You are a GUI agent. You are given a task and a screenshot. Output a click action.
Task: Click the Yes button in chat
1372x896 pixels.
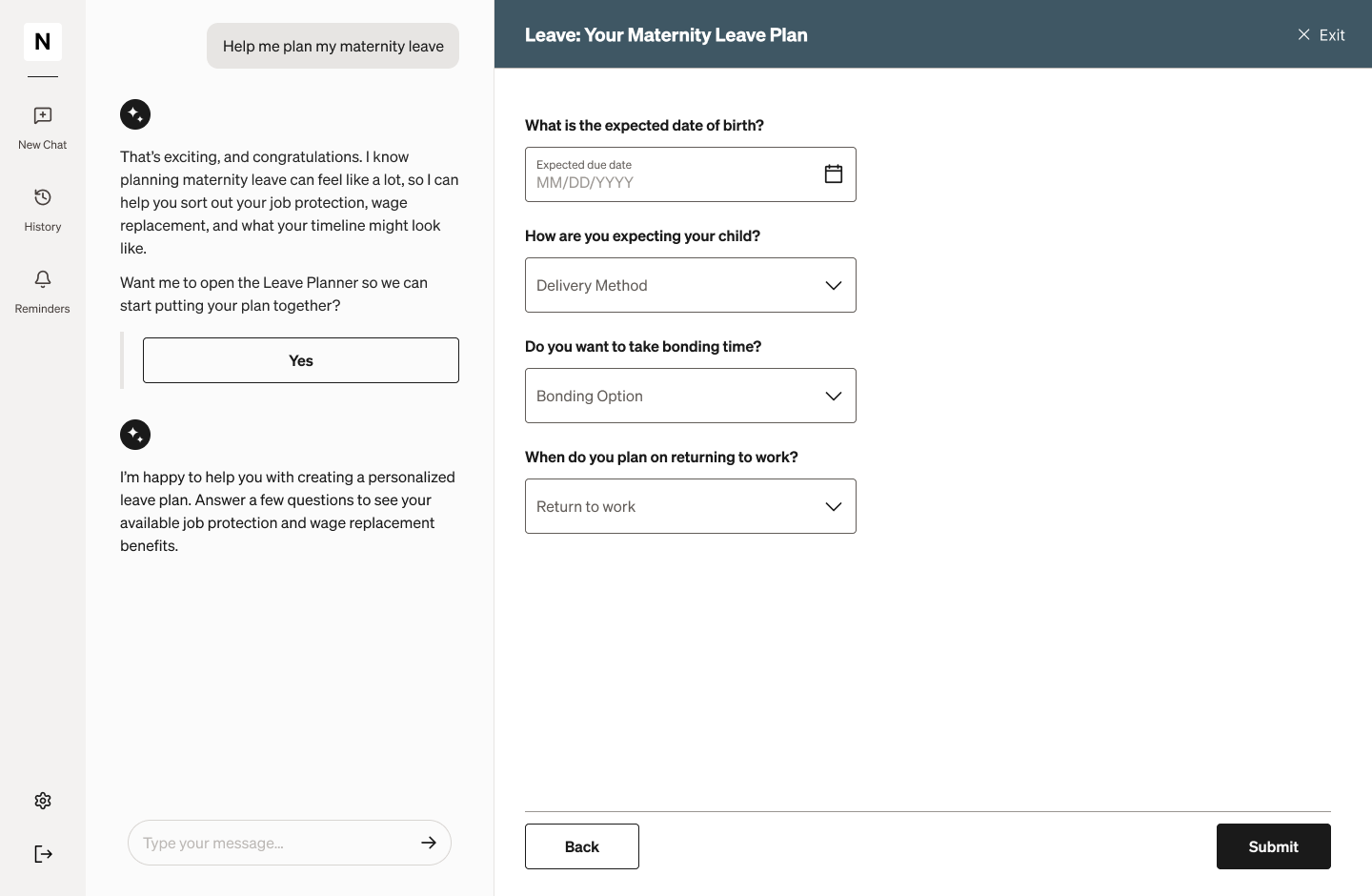pos(301,360)
